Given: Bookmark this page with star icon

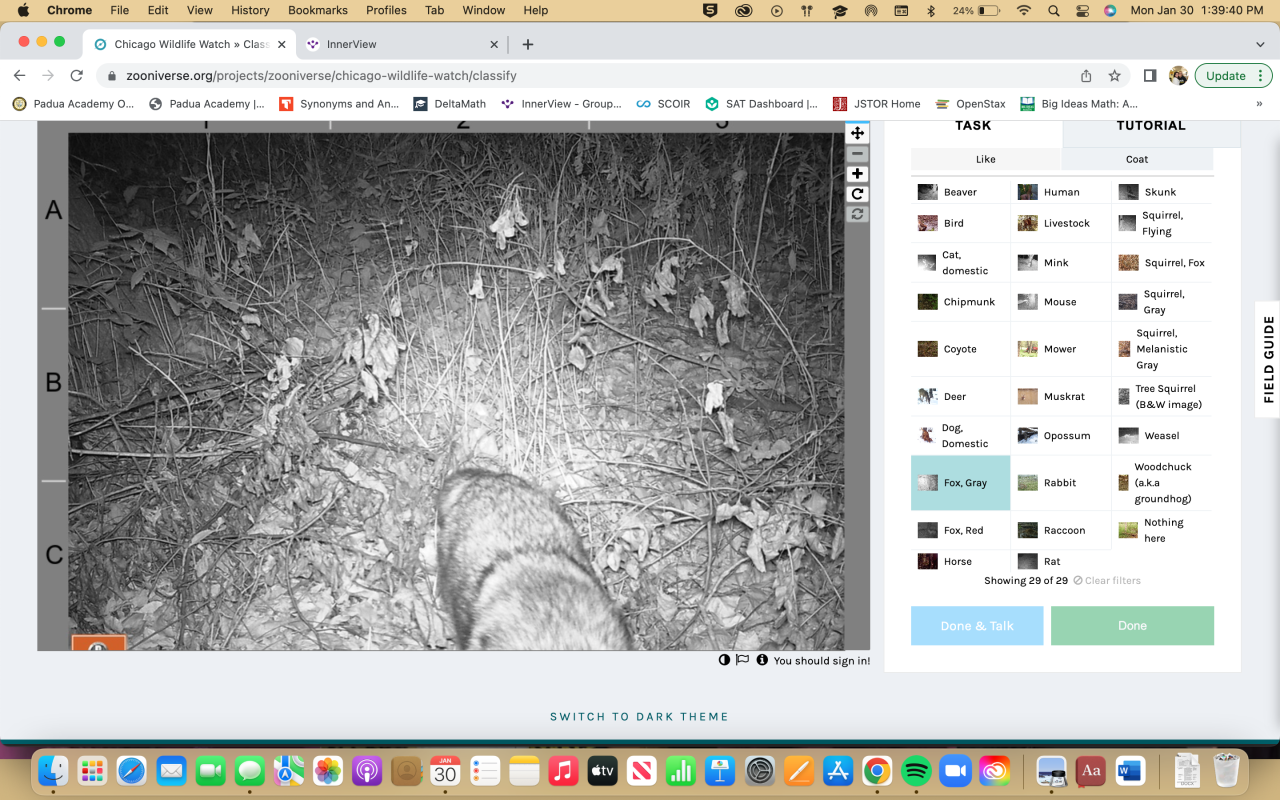Looking at the screenshot, I should (1114, 76).
